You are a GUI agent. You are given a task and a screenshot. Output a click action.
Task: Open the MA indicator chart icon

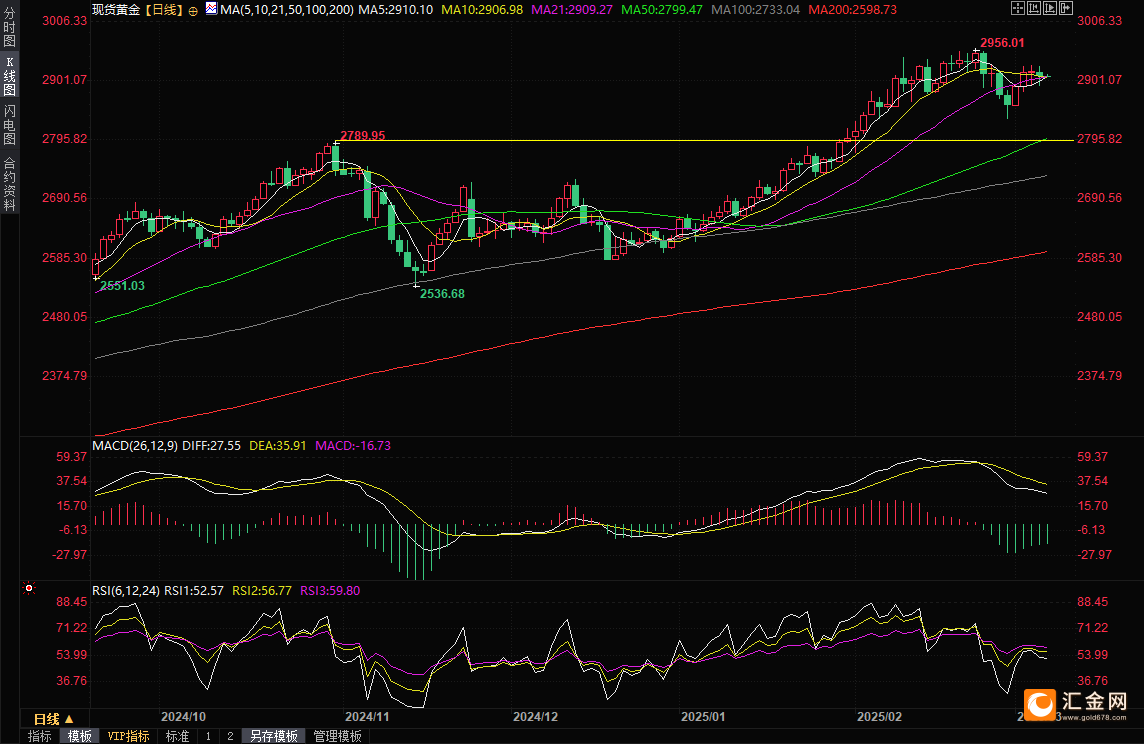point(211,9)
